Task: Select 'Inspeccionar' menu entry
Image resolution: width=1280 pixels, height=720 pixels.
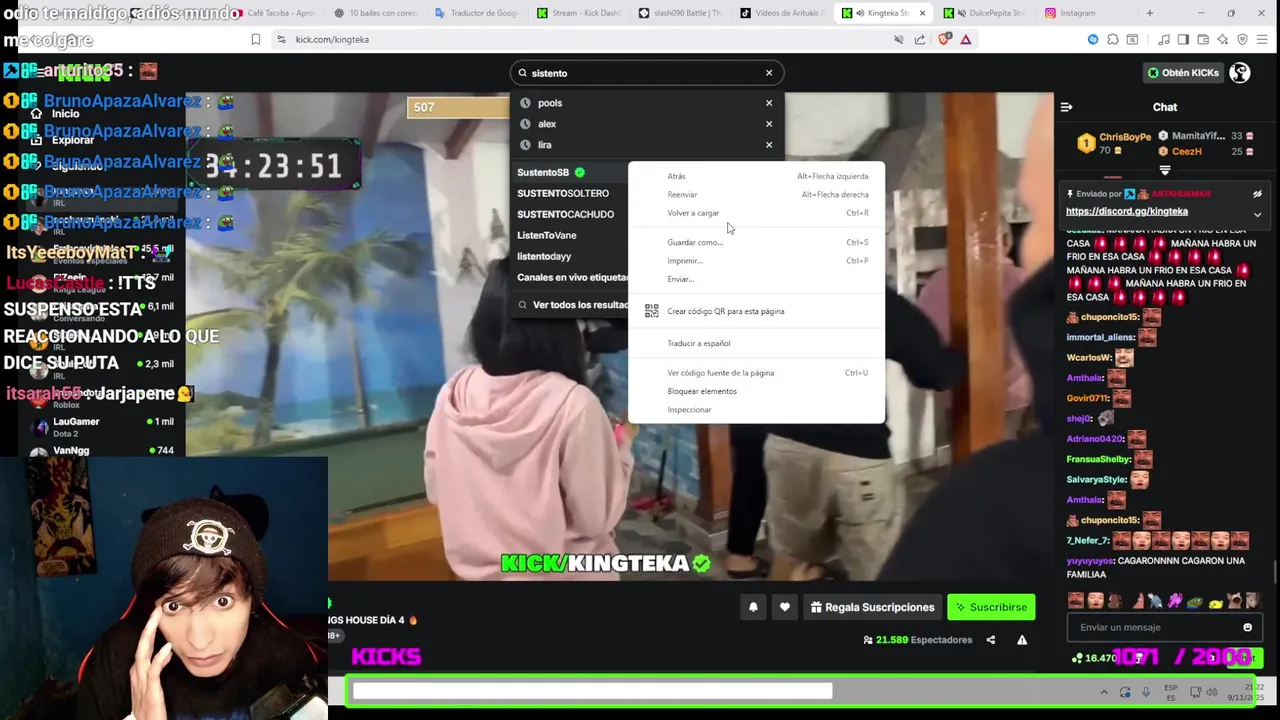Action: 756,410
